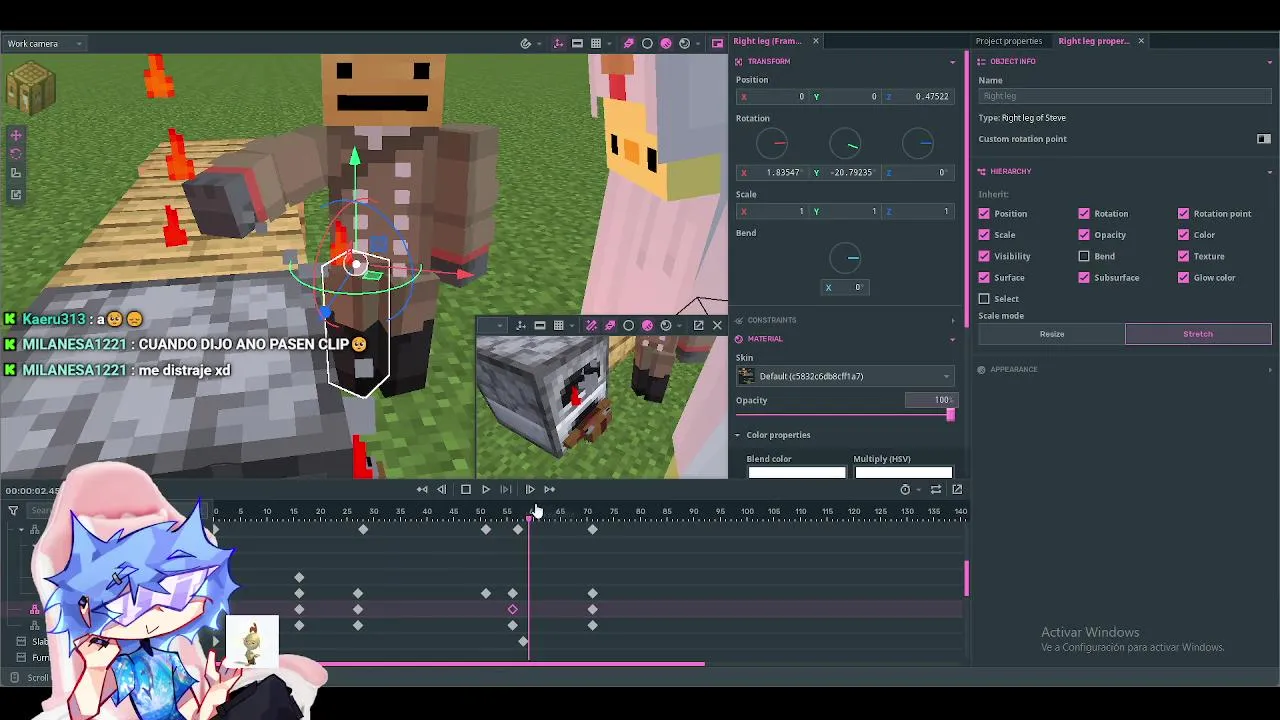This screenshot has height=720, width=1280.
Task: Toggle Rotation point inherit checkbox
Action: click(x=1184, y=213)
